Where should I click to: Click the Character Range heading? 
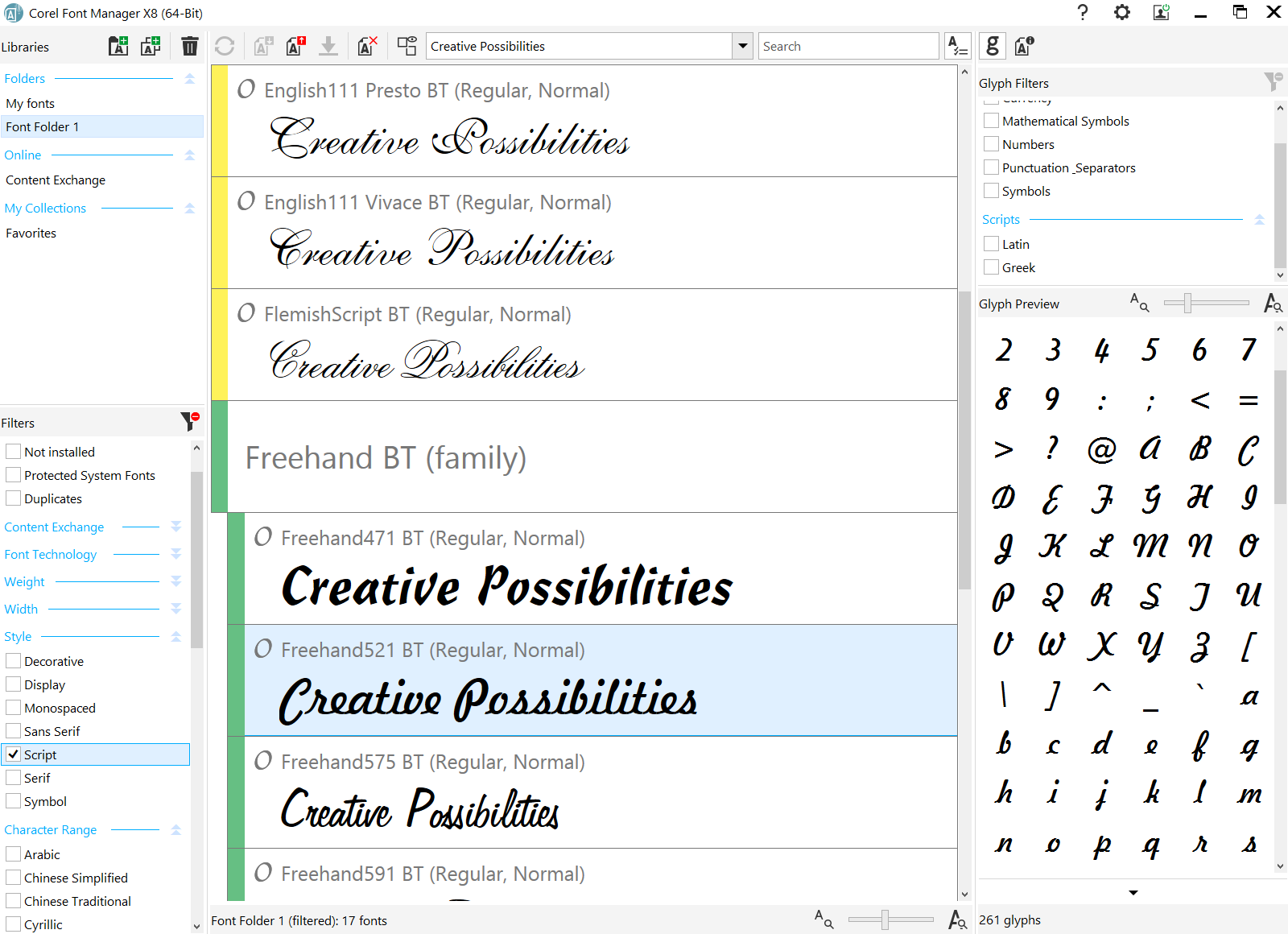point(50,829)
